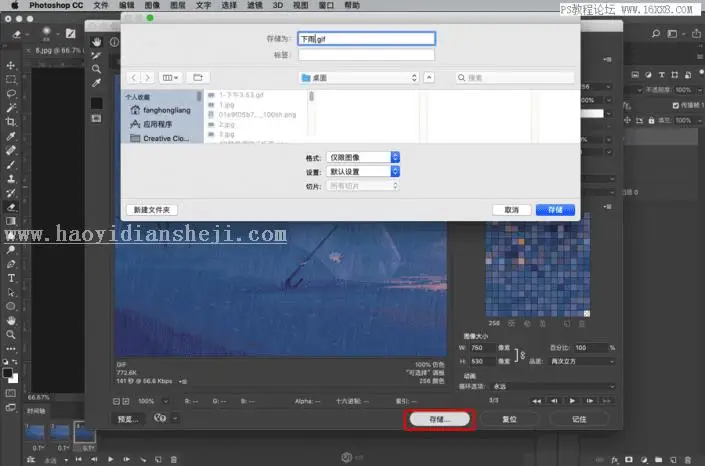Open the Apple menu
Image resolution: width=705 pixels, height=466 pixels.
(x=15, y=5)
